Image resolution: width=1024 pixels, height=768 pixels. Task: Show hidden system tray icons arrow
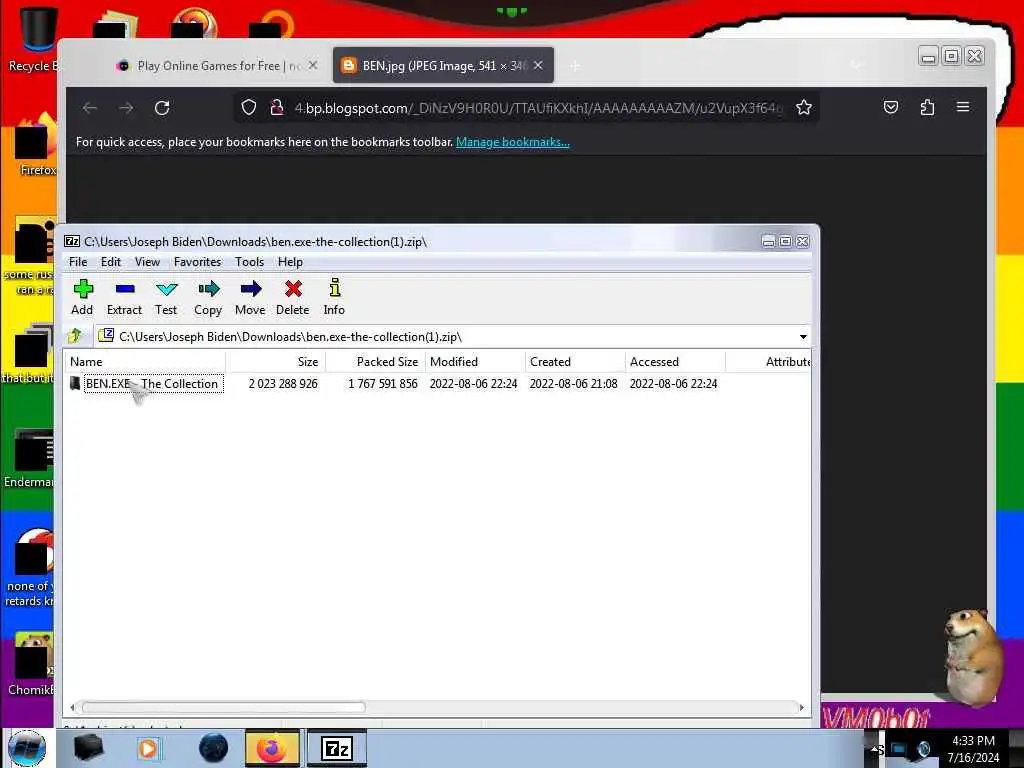(x=874, y=748)
